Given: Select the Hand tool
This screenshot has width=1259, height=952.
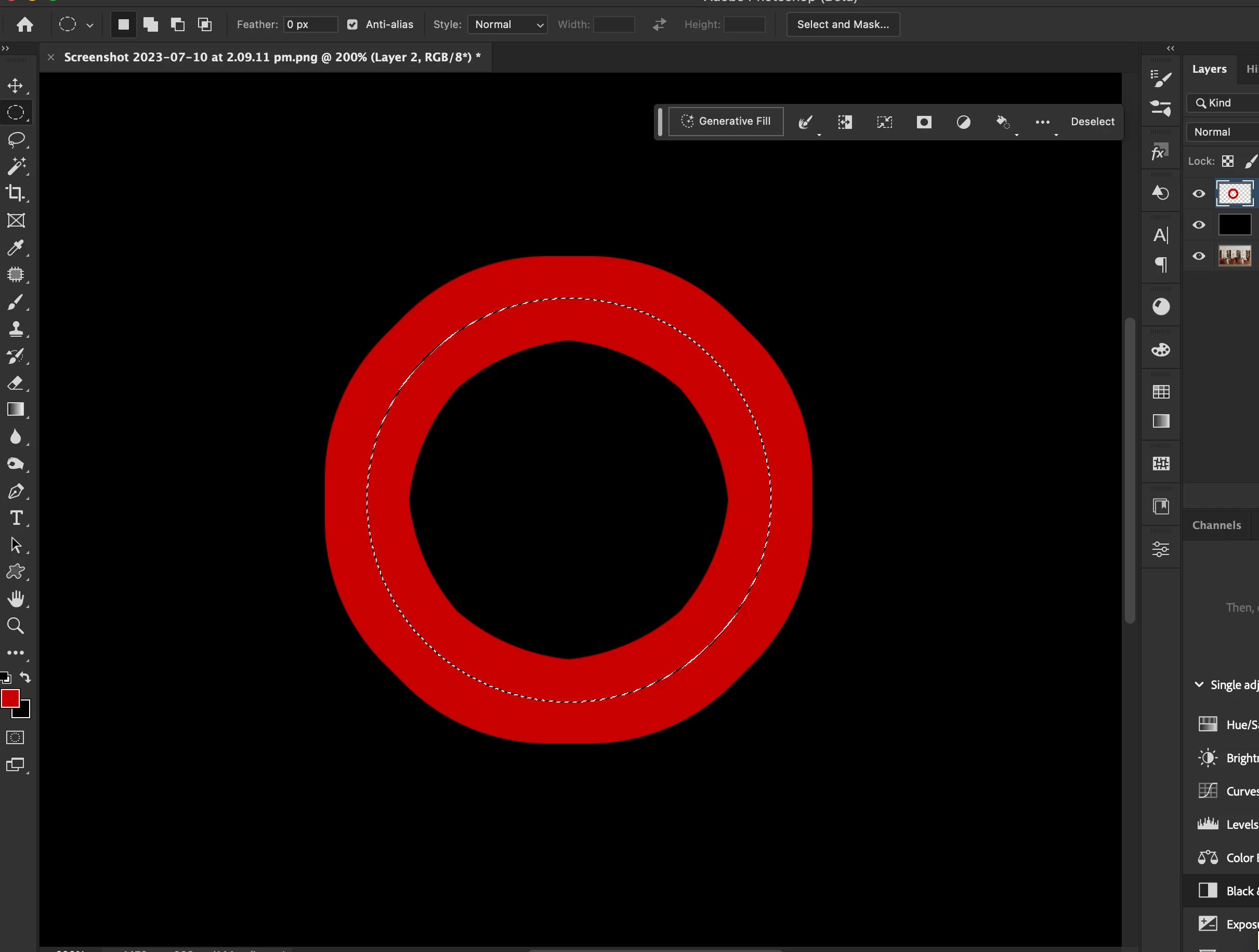Looking at the screenshot, I should 16,599.
